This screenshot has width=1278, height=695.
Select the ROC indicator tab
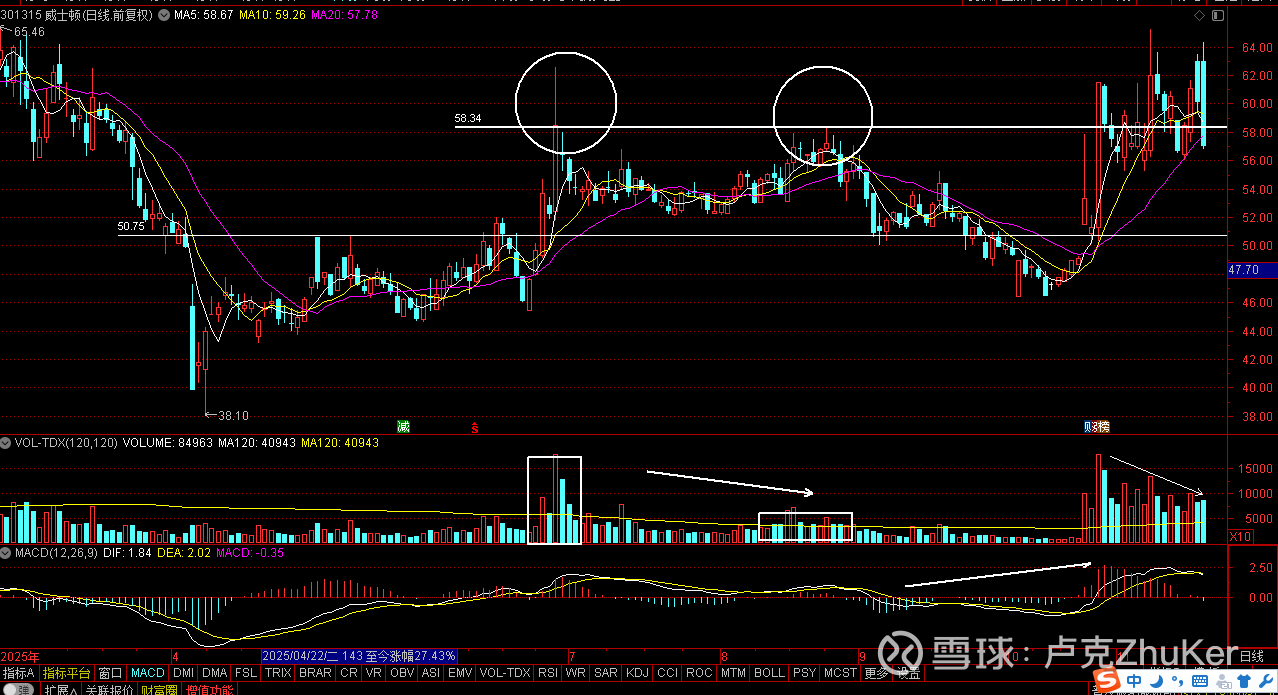(699, 673)
